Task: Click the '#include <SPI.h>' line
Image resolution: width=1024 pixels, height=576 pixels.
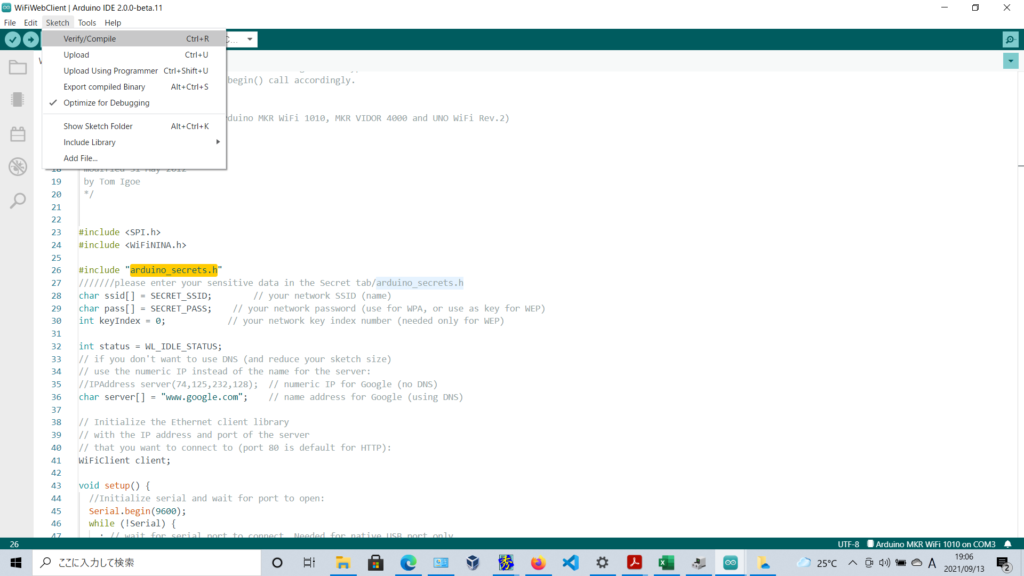Action: (x=120, y=232)
